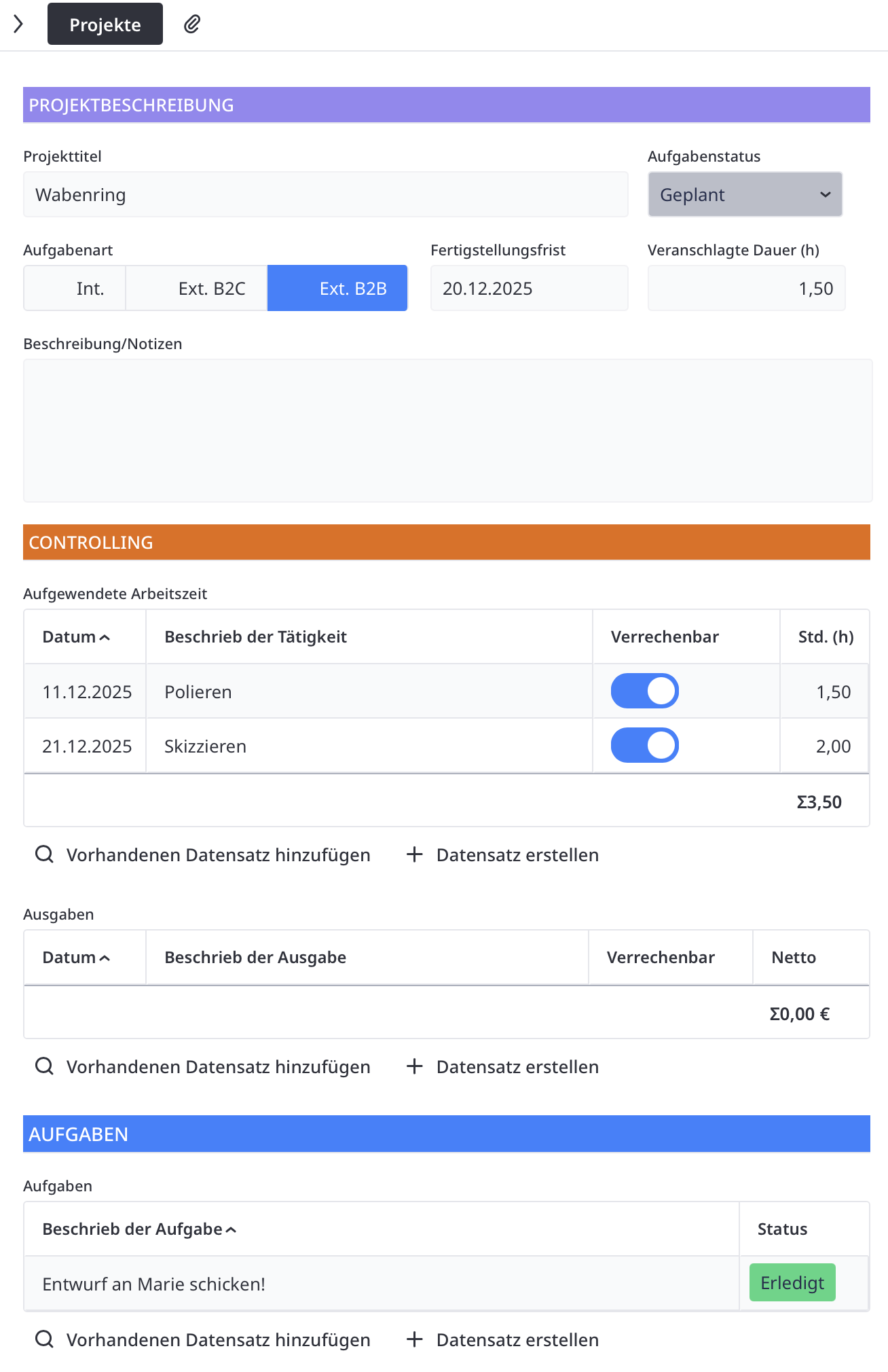Open the Aufgabenstatus dropdown showing Geplant
Viewport: 888px width, 1372px height.
coord(745,194)
